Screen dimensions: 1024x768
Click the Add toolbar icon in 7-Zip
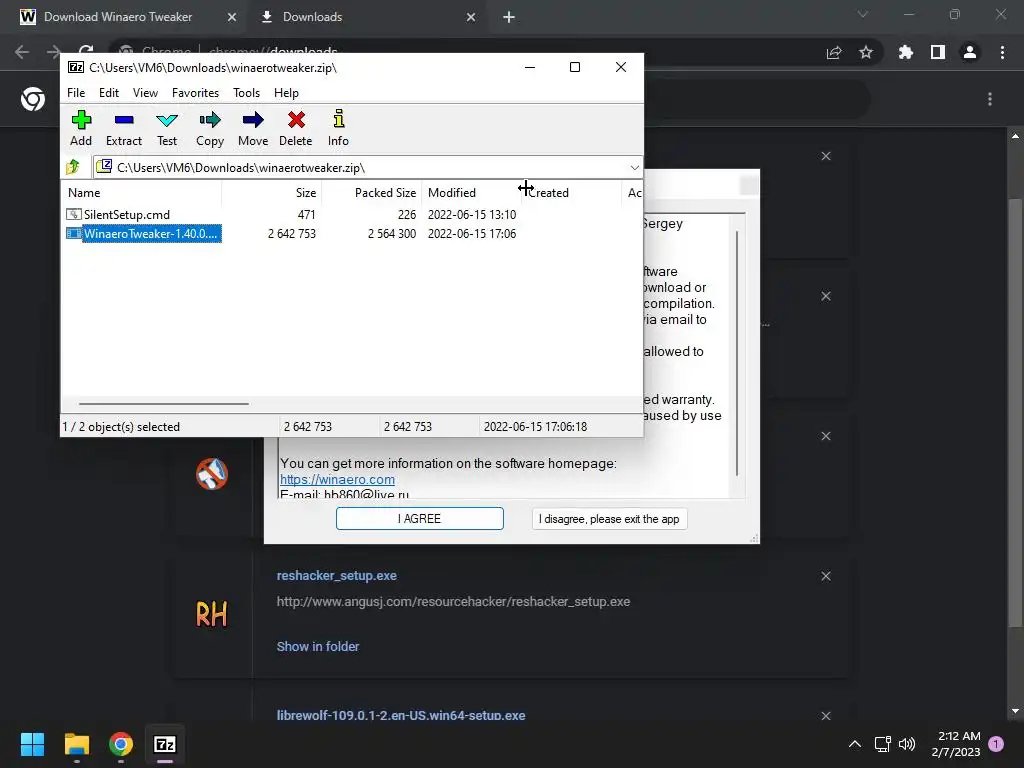click(81, 128)
